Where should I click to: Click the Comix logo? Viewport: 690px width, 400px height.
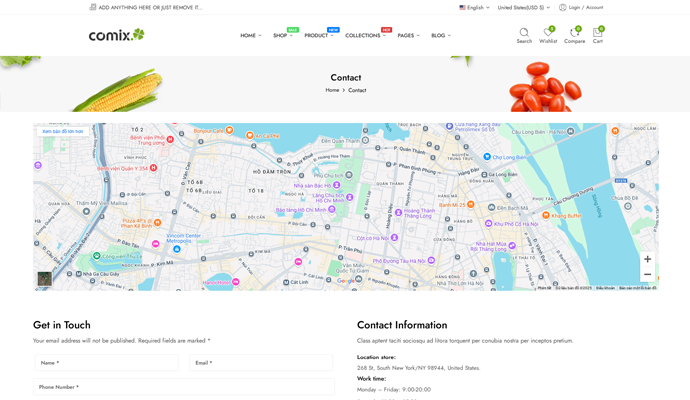click(116, 35)
